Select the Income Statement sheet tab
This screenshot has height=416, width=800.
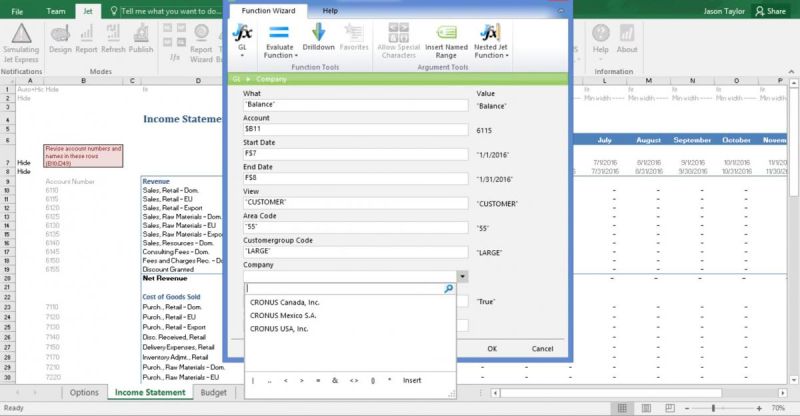(x=150, y=393)
